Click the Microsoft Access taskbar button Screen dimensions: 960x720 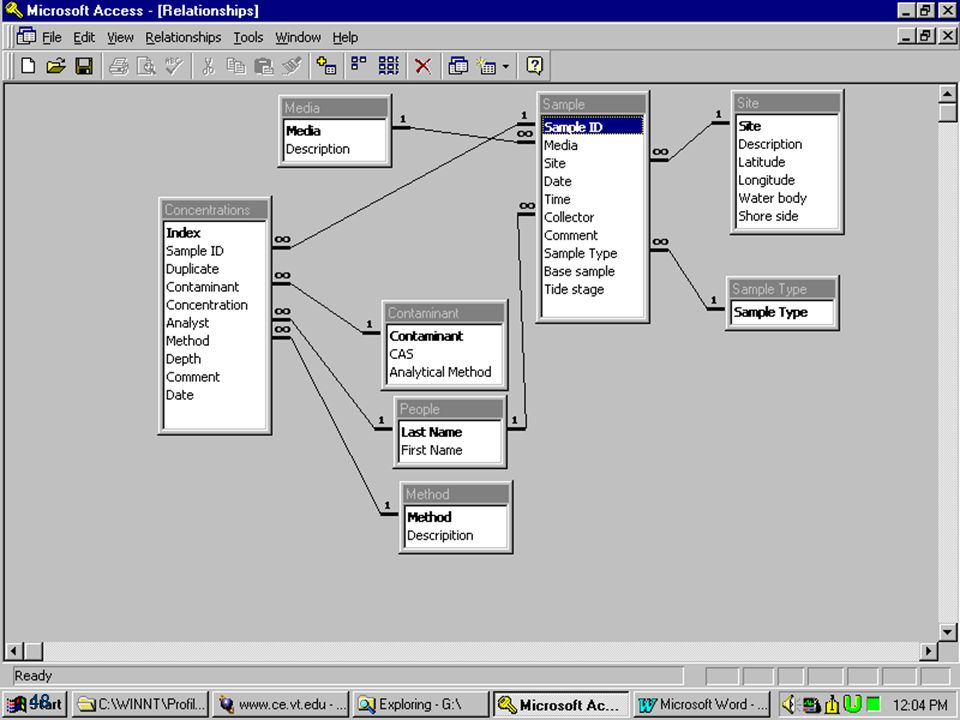coord(561,704)
